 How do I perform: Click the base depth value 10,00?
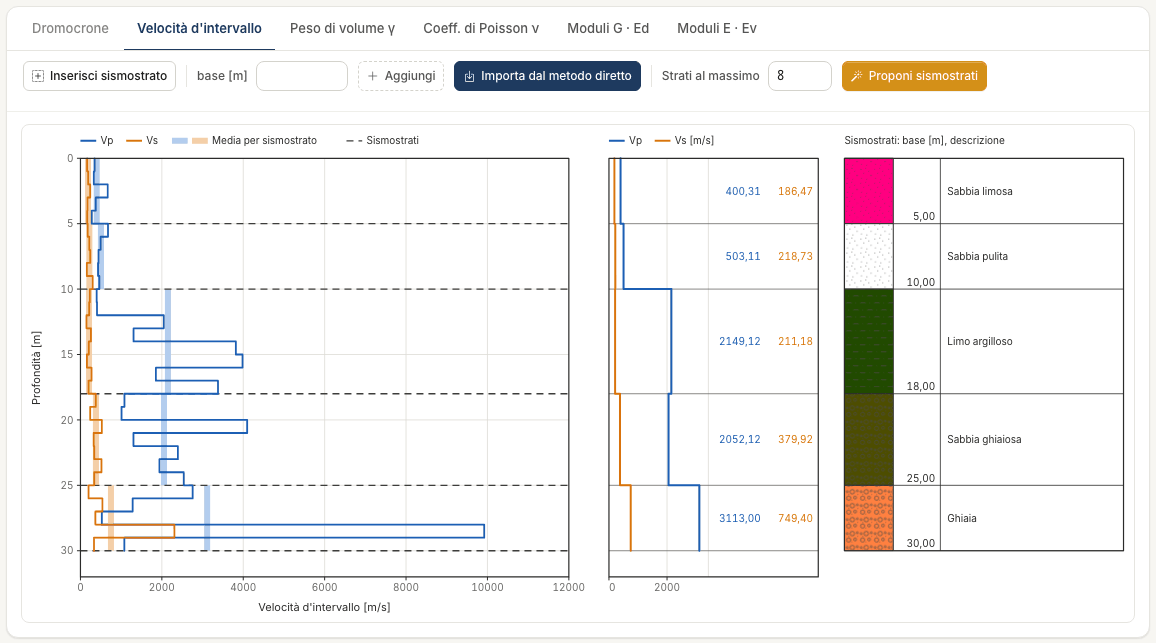point(921,282)
